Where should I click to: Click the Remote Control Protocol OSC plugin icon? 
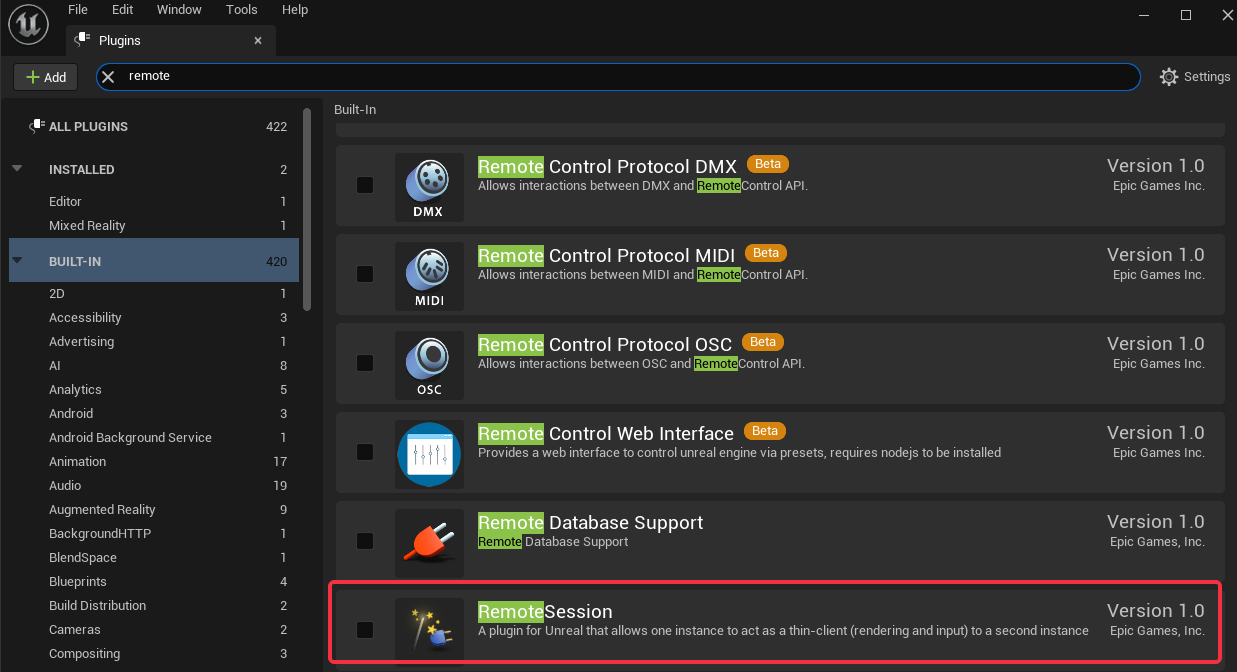[x=429, y=365]
